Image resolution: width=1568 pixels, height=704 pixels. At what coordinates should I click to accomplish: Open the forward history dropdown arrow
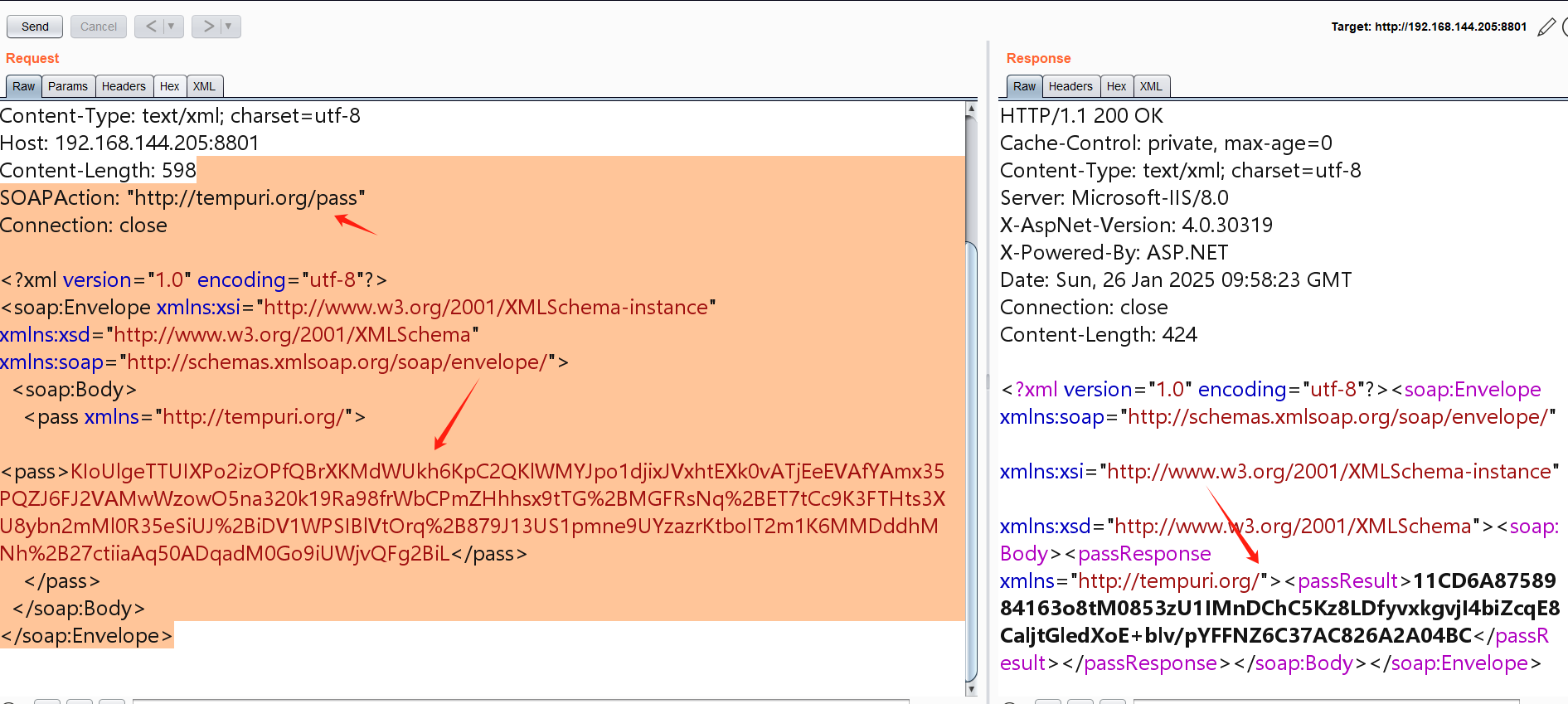pos(230,27)
